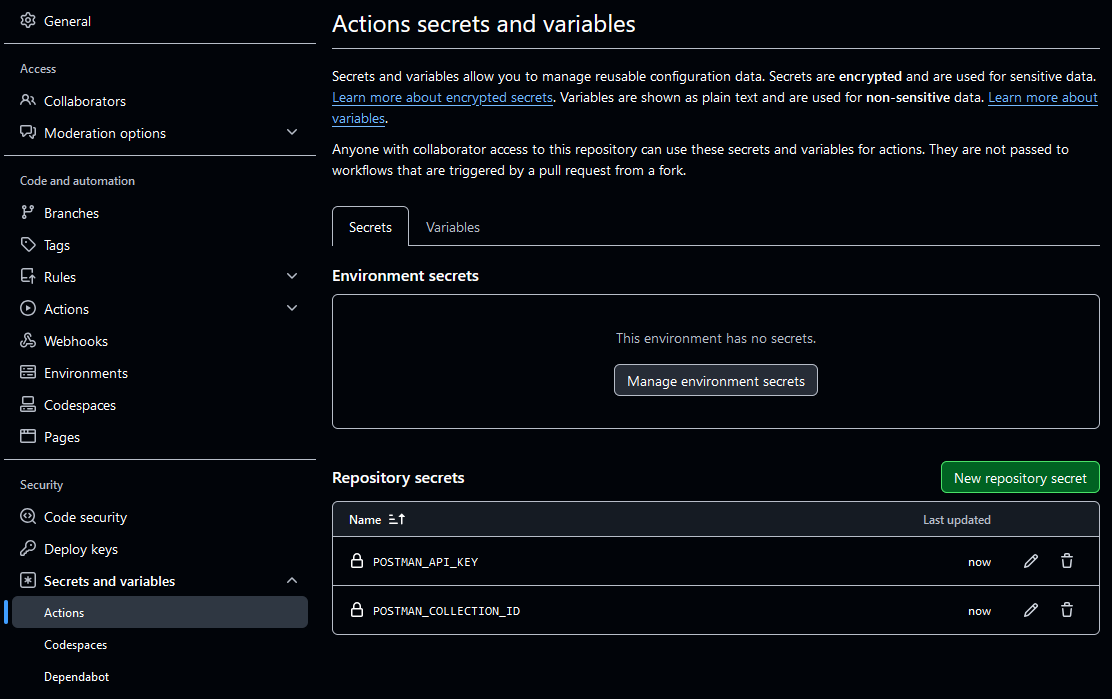This screenshot has height=699, width=1112.
Task: Open Webhooks via its sidebar icon
Action: pos(28,340)
